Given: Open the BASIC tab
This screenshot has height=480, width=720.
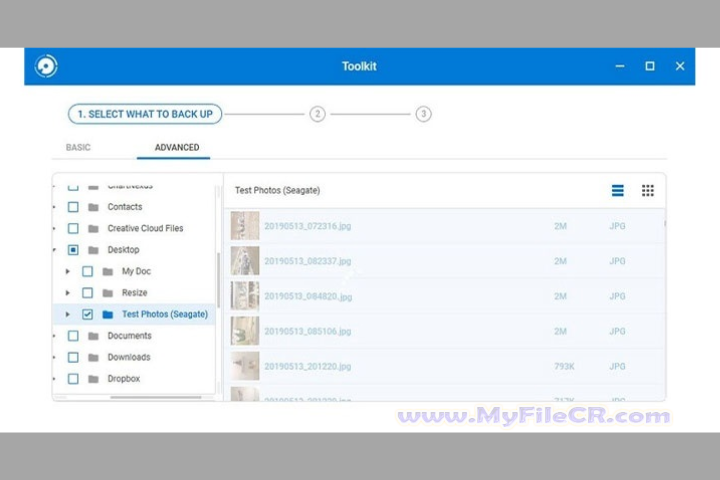Looking at the screenshot, I should click(78, 147).
